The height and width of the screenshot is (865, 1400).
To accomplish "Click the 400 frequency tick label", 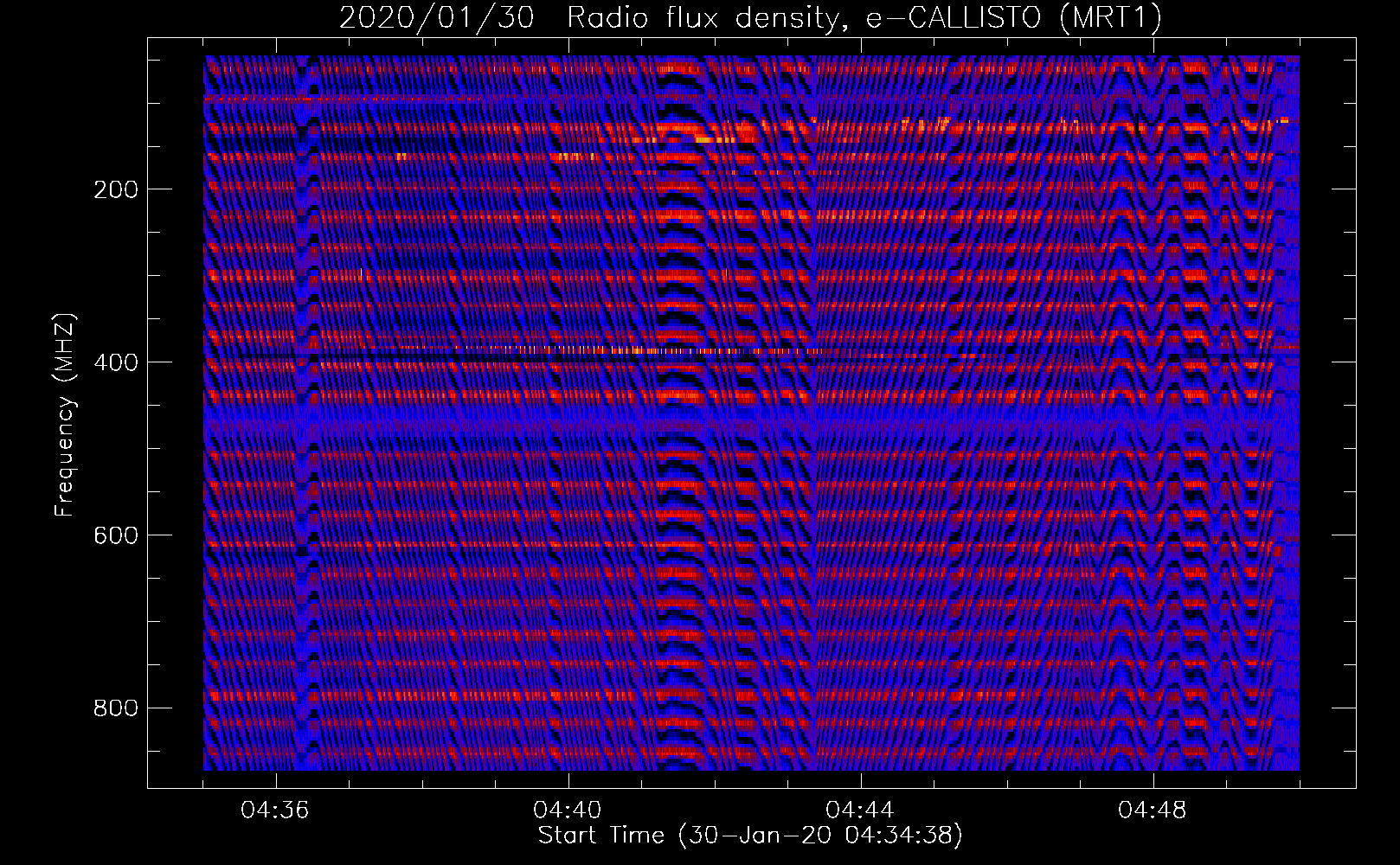I will pos(116,362).
